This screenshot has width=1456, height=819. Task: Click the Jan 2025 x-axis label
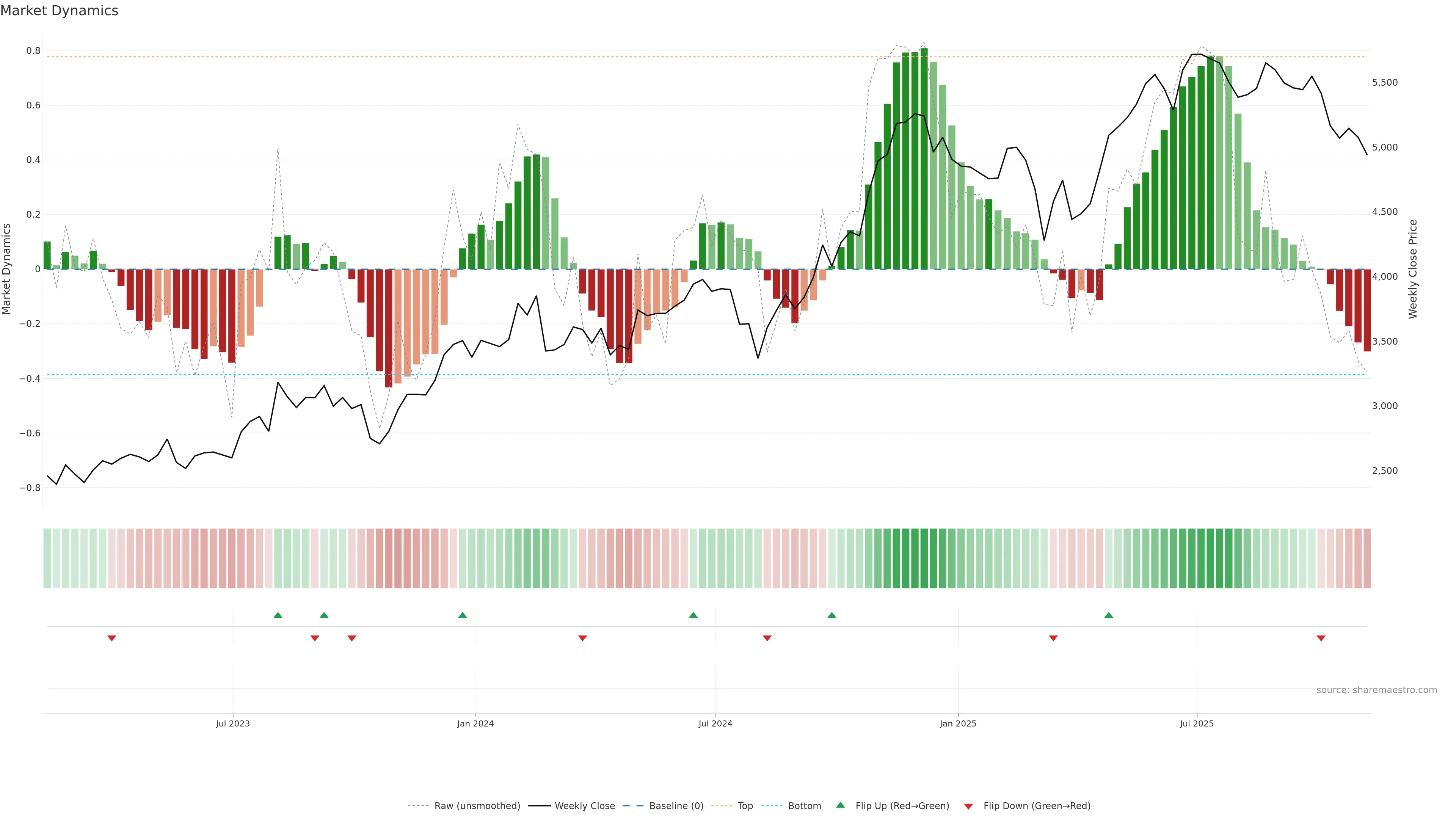pyautogui.click(x=957, y=723)
